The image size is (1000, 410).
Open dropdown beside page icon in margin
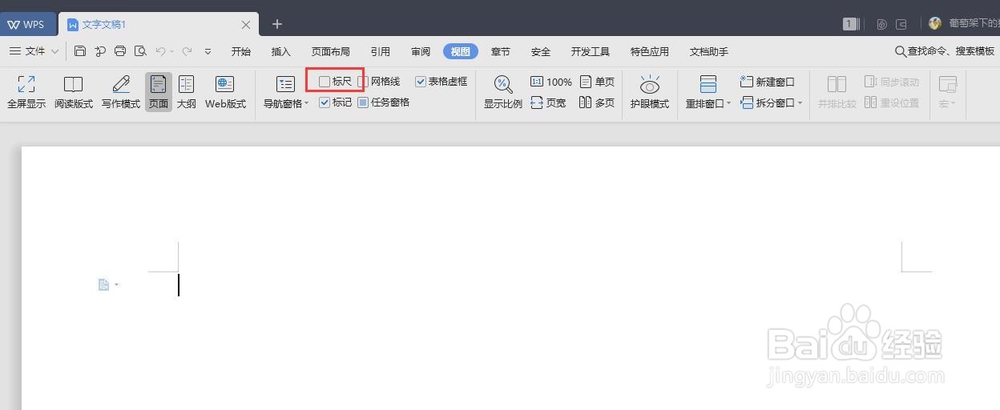click(116, 284)
